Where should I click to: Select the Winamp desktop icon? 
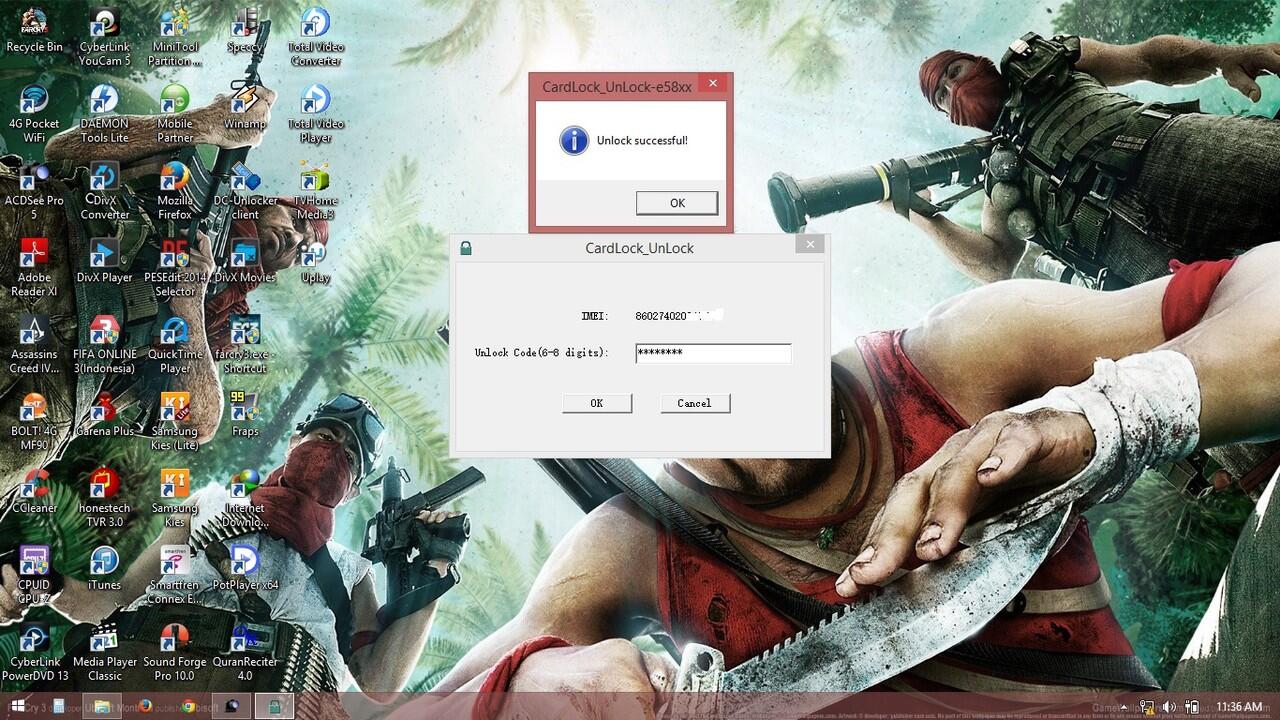click(x=245, y=108)
